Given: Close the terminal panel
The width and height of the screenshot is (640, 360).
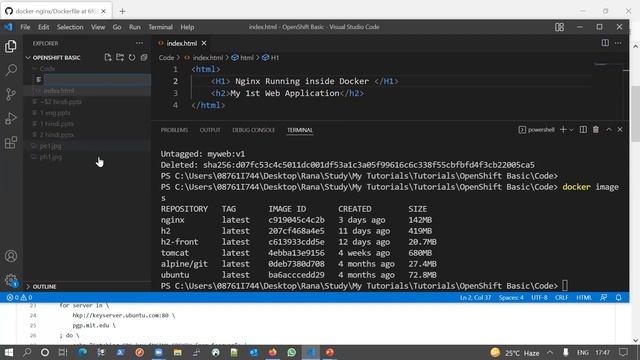Looking at the screenshot, I should click(620, 130).
